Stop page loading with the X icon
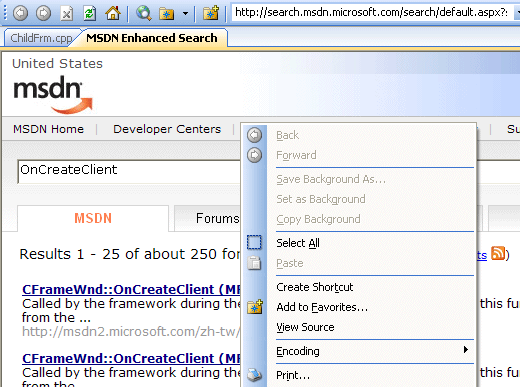Image resolution: width=520 pixels, height=387 pixels. [x=67, y=13]
